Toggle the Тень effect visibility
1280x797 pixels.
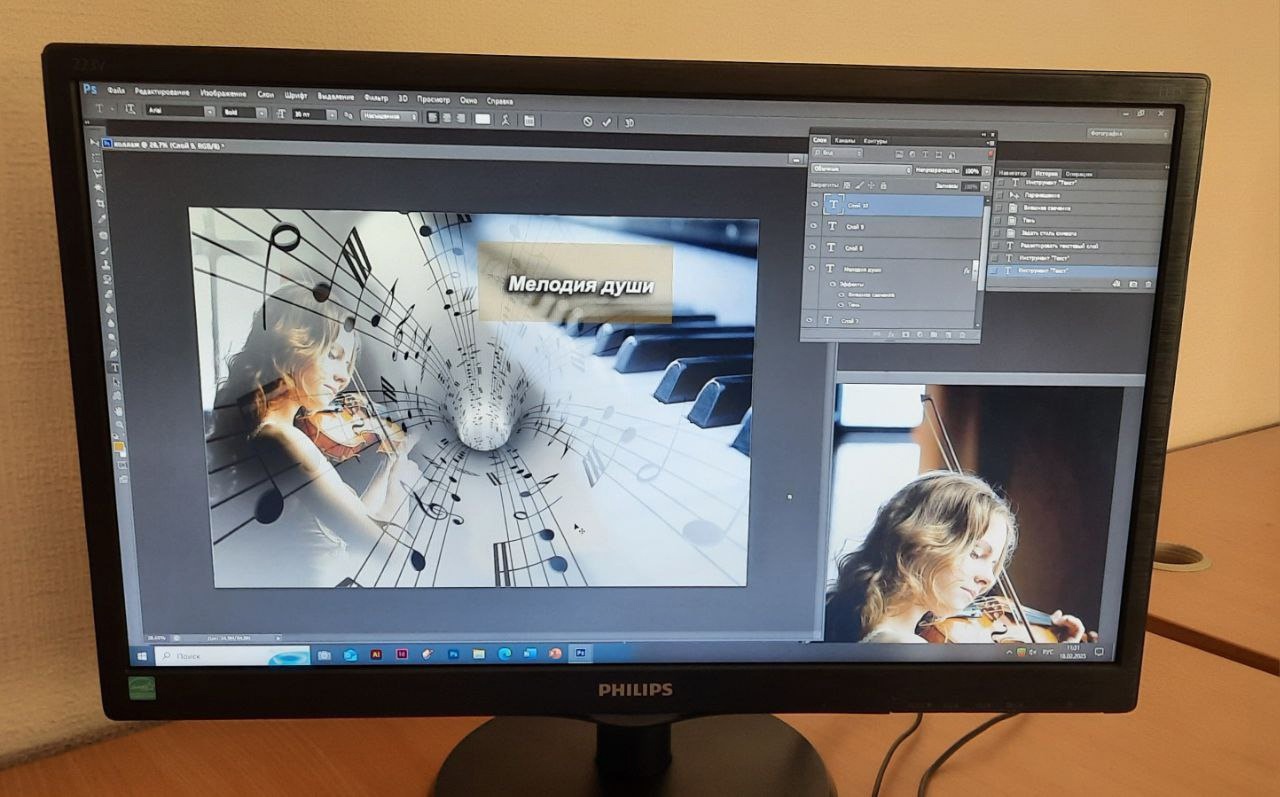[x=841, y=305]
